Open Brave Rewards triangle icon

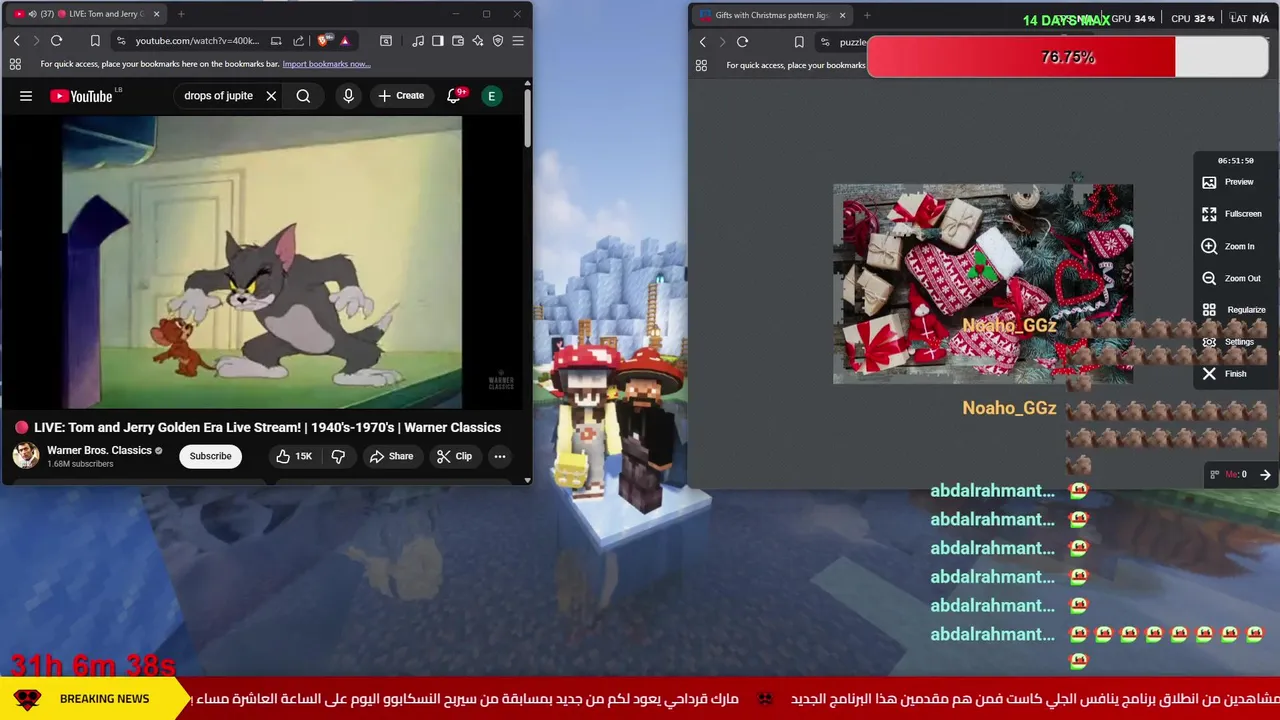click(x=345, y=41)
